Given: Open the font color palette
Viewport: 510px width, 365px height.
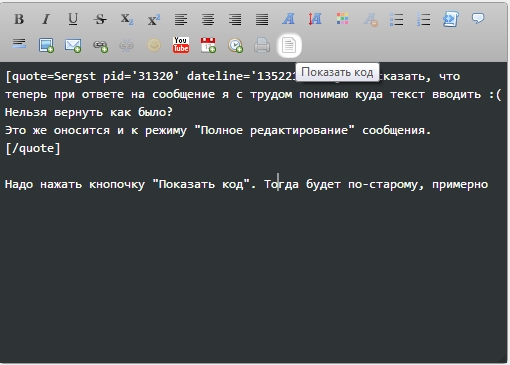Looking at the screenshot, I should 342,19.
